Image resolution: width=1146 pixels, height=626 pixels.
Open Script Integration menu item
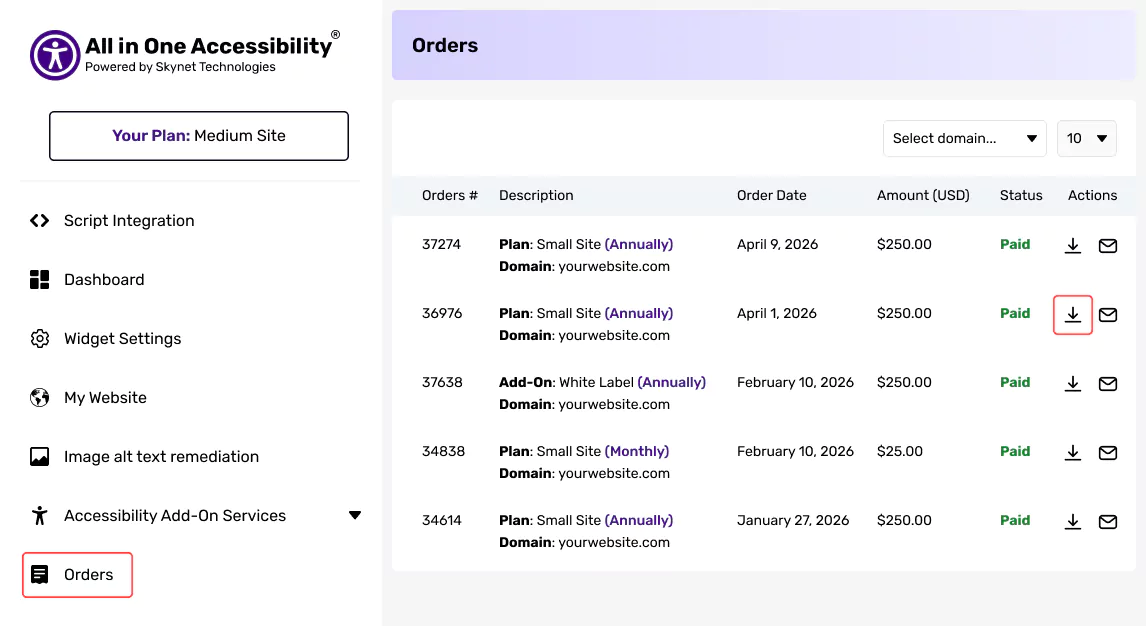click(x=129, y=221)
